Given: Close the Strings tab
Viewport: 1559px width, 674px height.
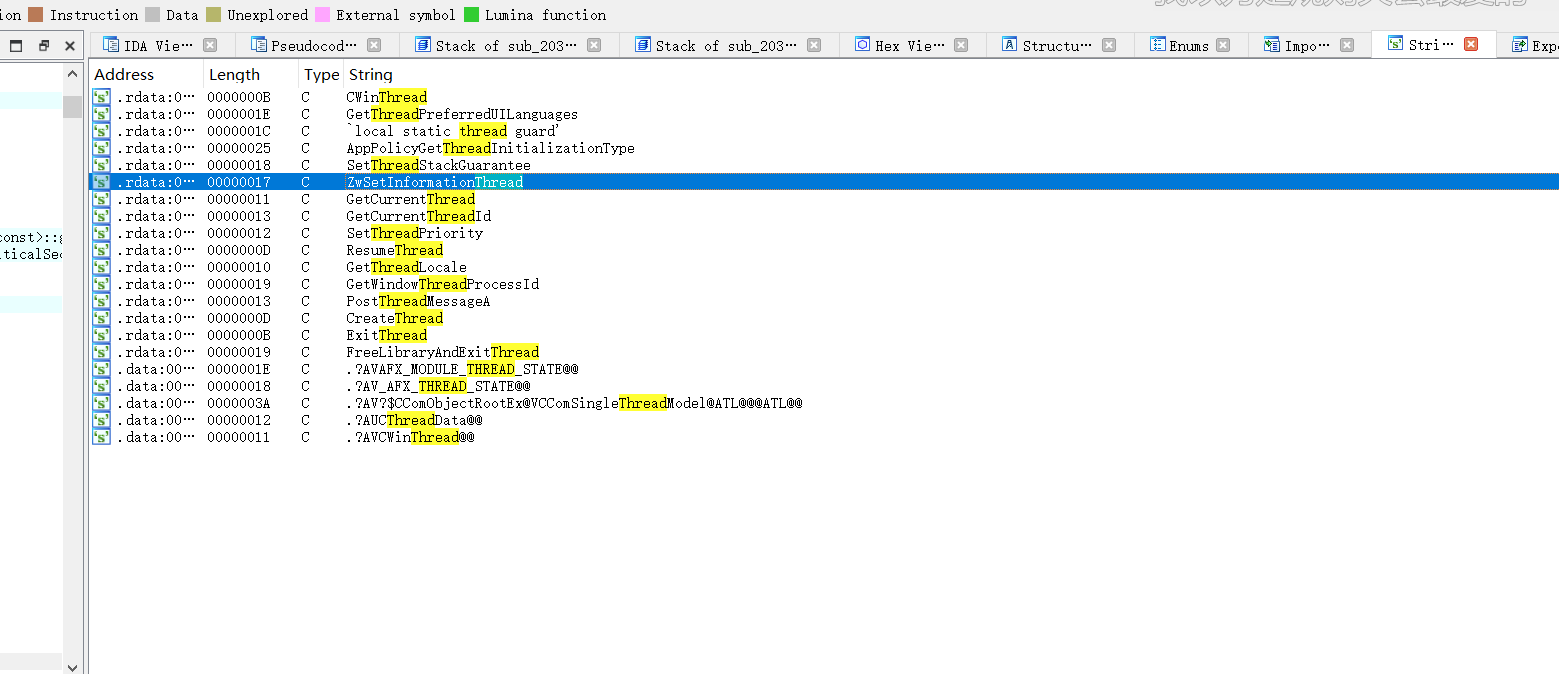Looking at the screenshot, I should [1470, 44].
